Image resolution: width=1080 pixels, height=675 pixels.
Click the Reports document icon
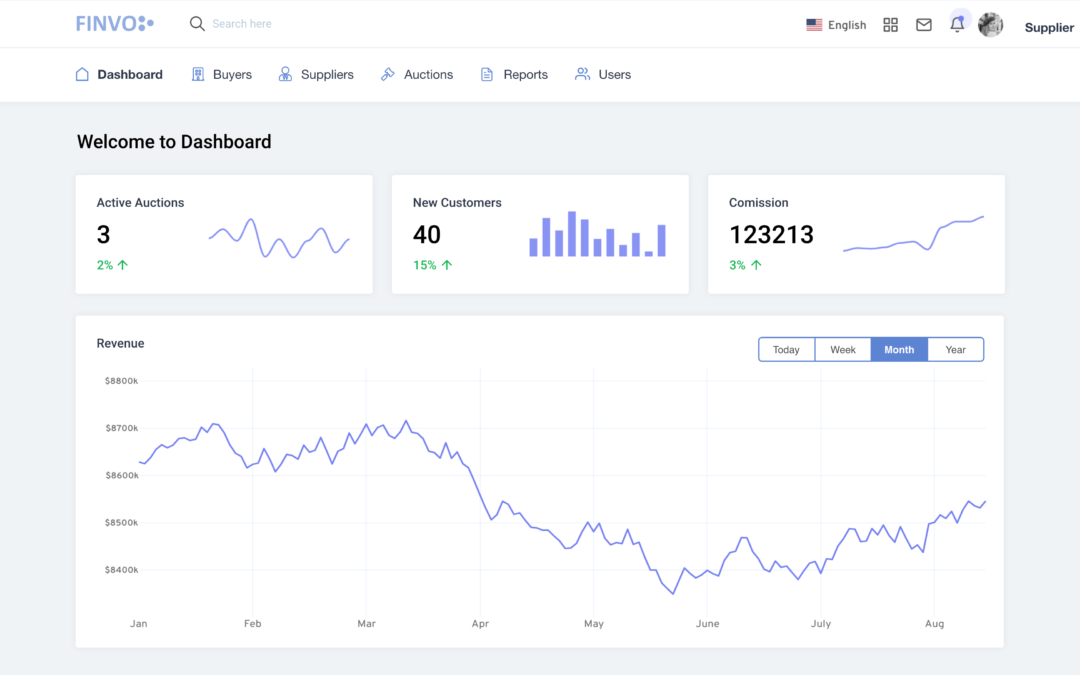click(487, 75)
